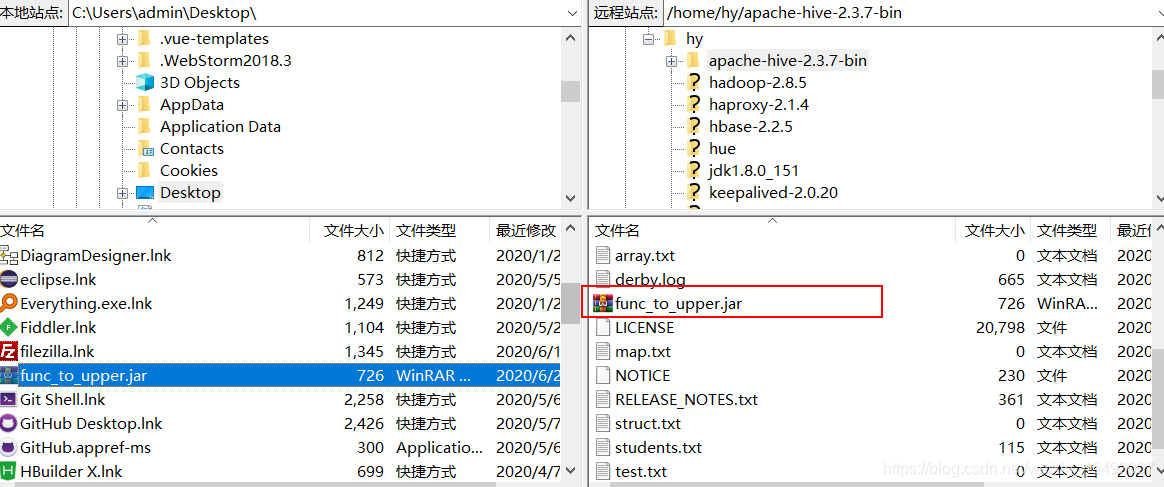This screenshot has height=487, width=1164.
Task: Click the 3D Objects folder icon
Action: 145,82
